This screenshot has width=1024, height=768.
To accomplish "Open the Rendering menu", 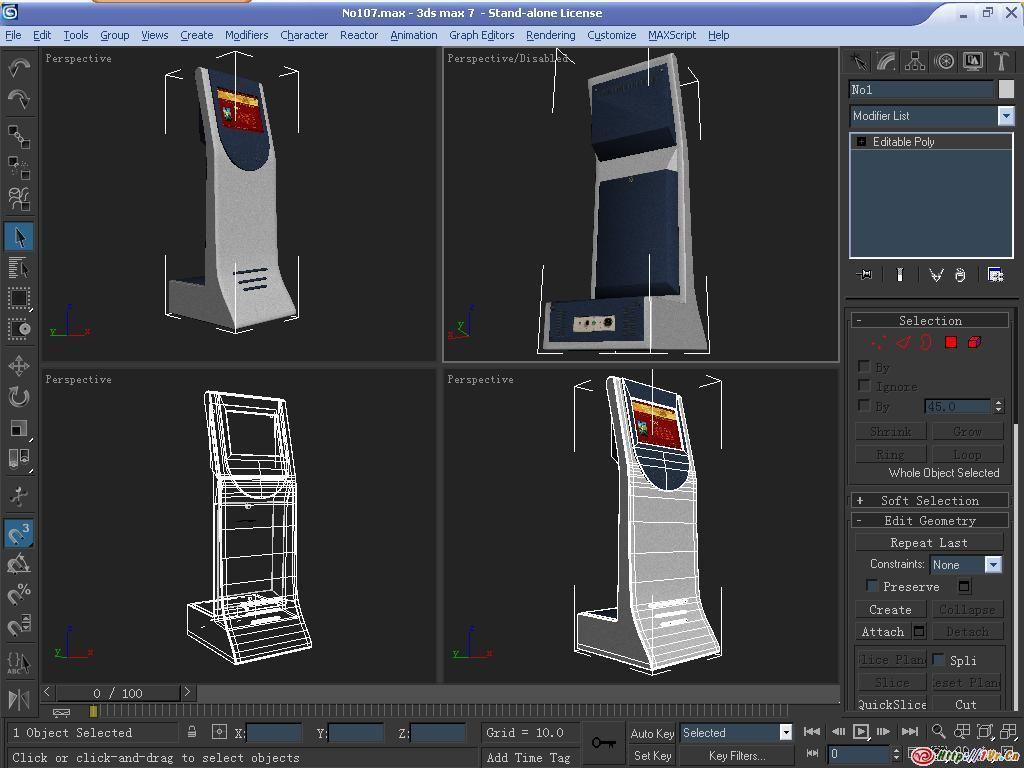I will (550, 35).
